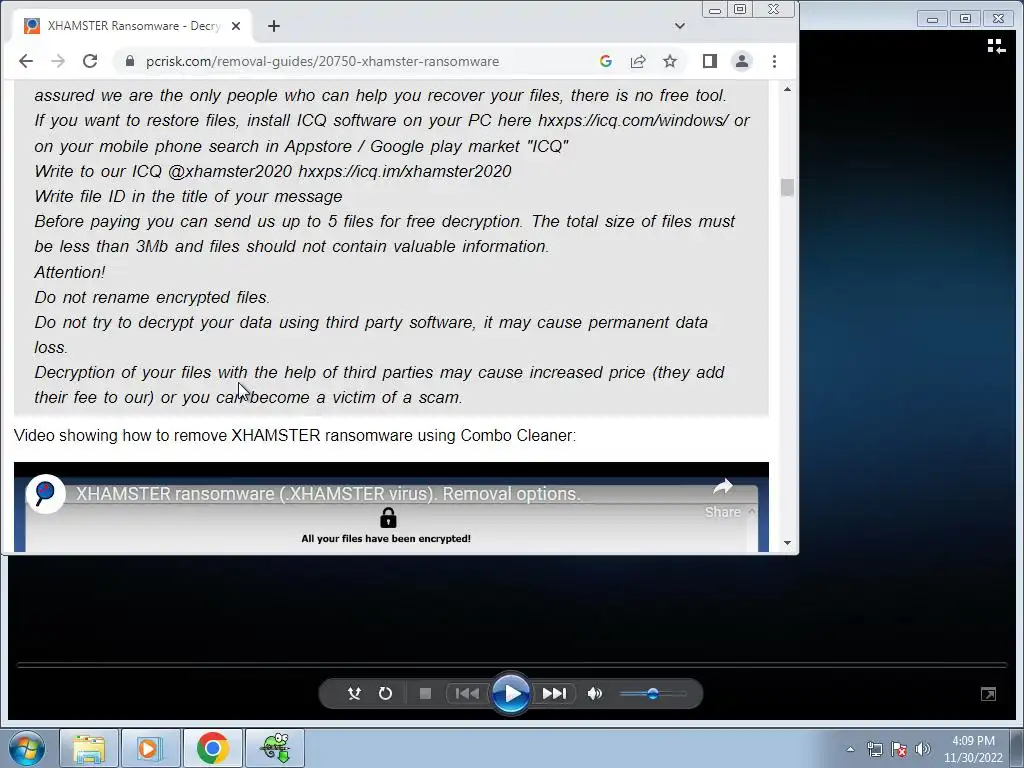Click the page scrollbar thumb
The height and width of the screenshot is (768, 1024).
[x=788, y=187]
